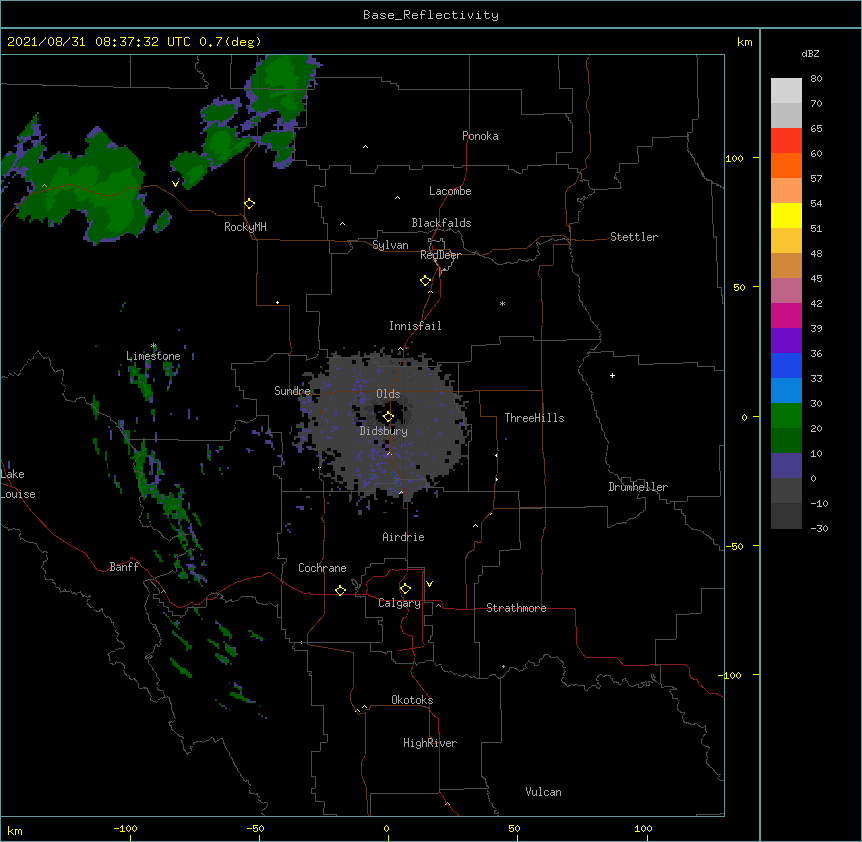Click the Olds town label
The width and height of the screenshot is (862, 842).
388,394
